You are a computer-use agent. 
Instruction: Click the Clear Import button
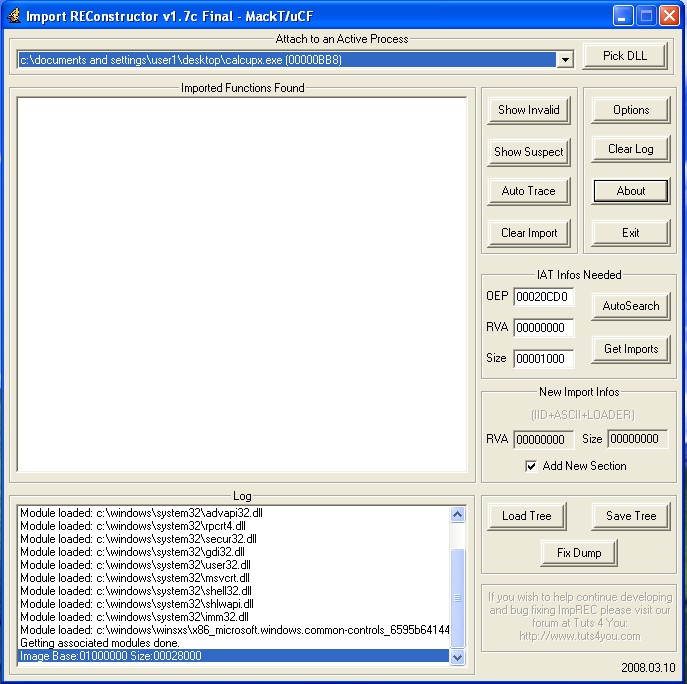(x=528, y=233)
